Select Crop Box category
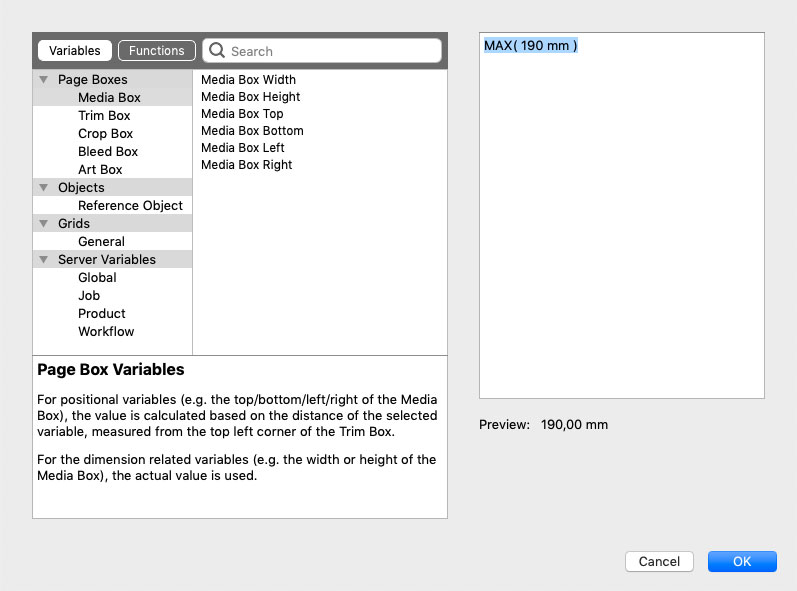 105,134
